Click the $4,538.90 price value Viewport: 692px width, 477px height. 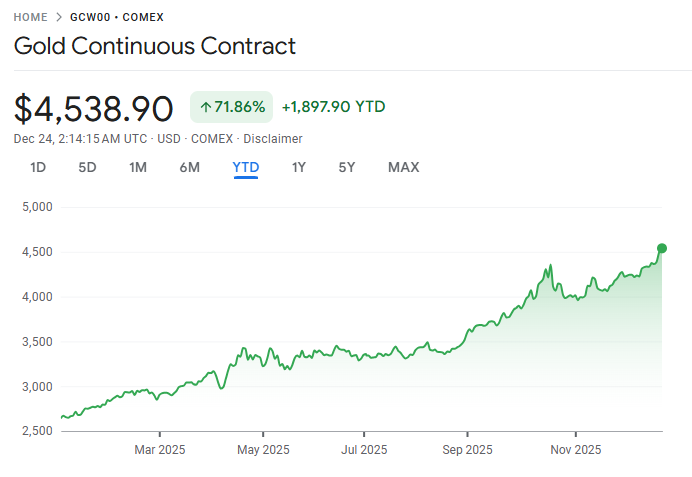point(94,108)
